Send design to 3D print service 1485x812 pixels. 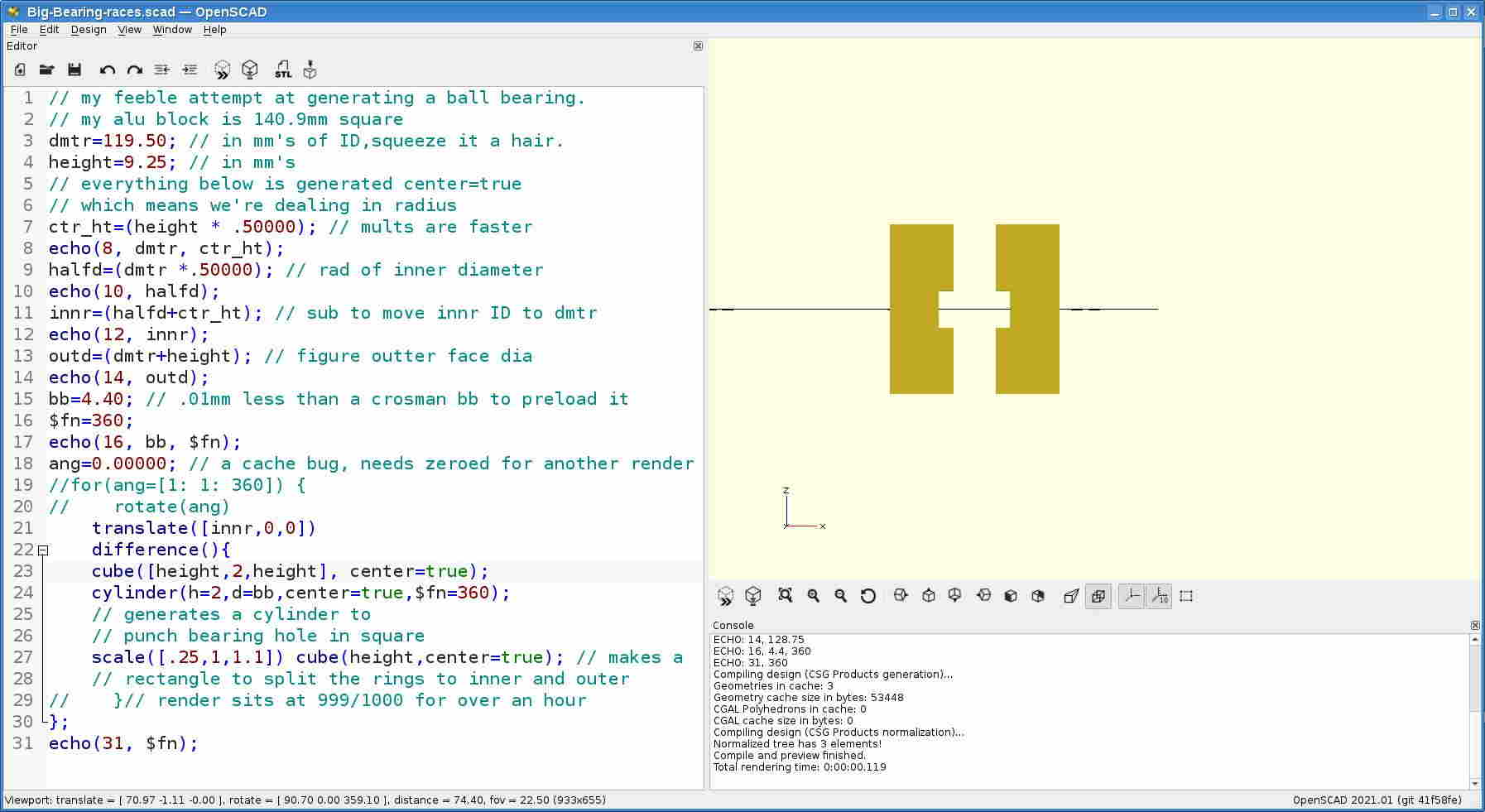(310, 70)
